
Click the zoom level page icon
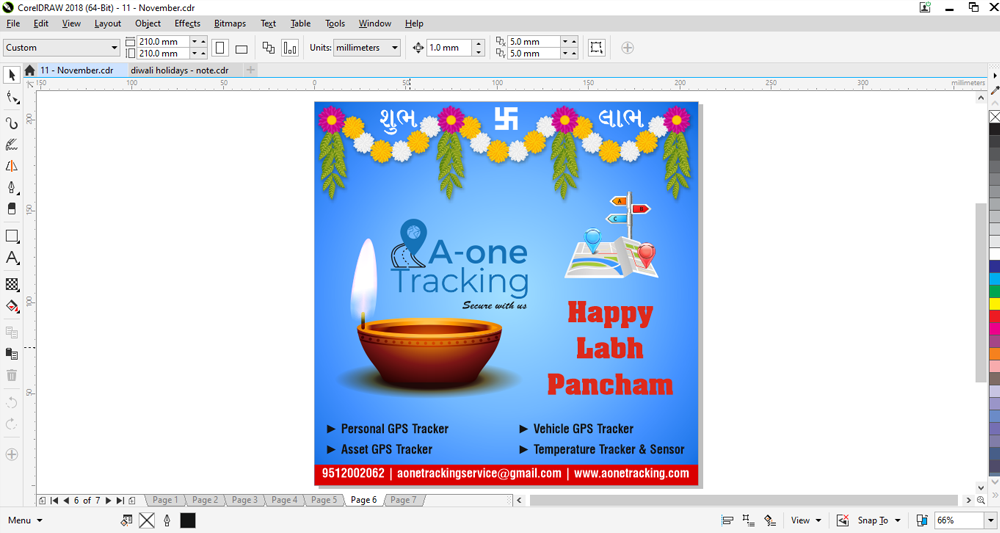click(922, 520)
